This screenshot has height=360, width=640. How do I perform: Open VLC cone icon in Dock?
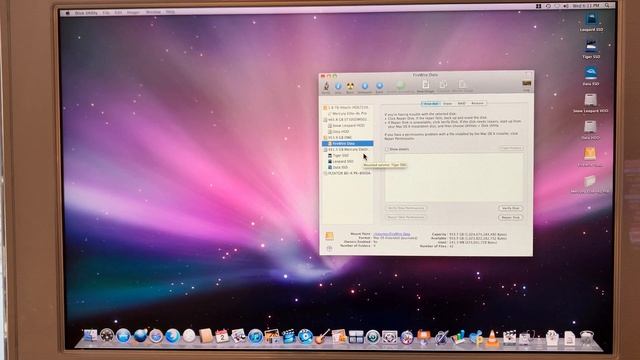pos(492,338)
